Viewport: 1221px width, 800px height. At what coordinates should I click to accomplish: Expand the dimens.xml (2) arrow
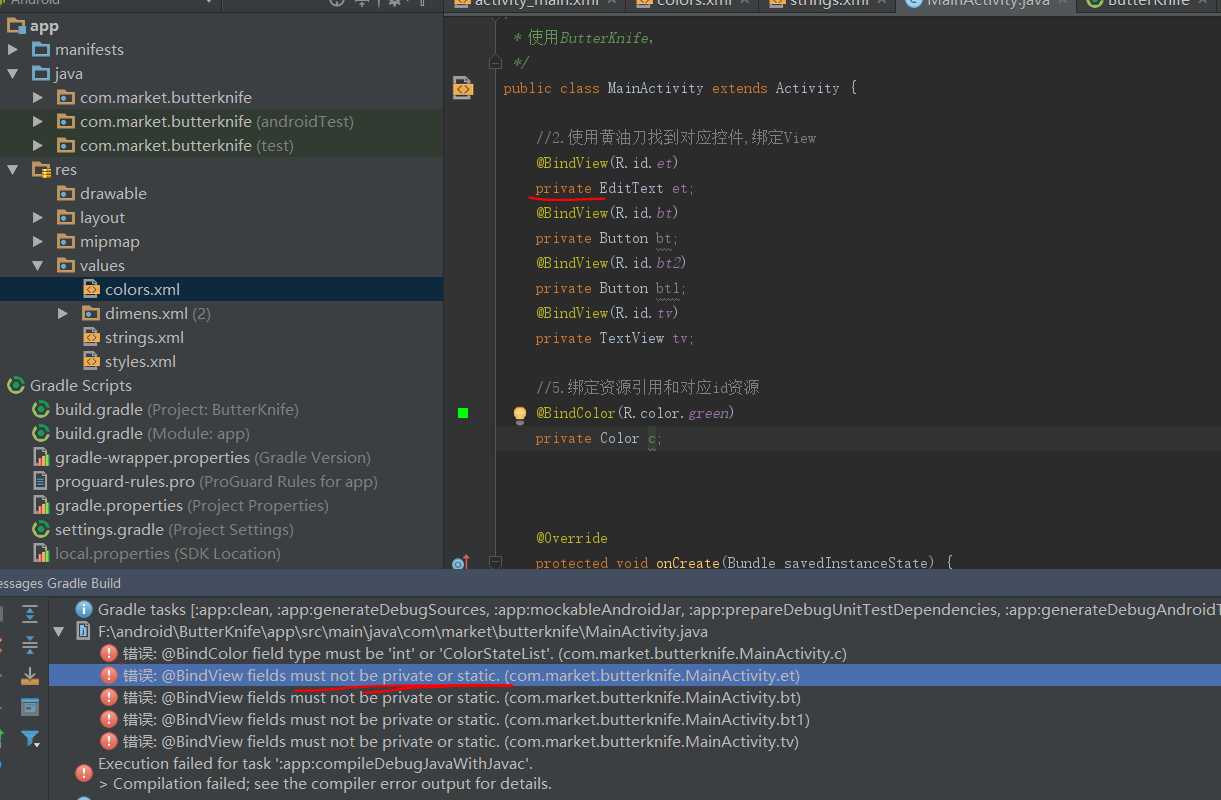tap(62, 313)
